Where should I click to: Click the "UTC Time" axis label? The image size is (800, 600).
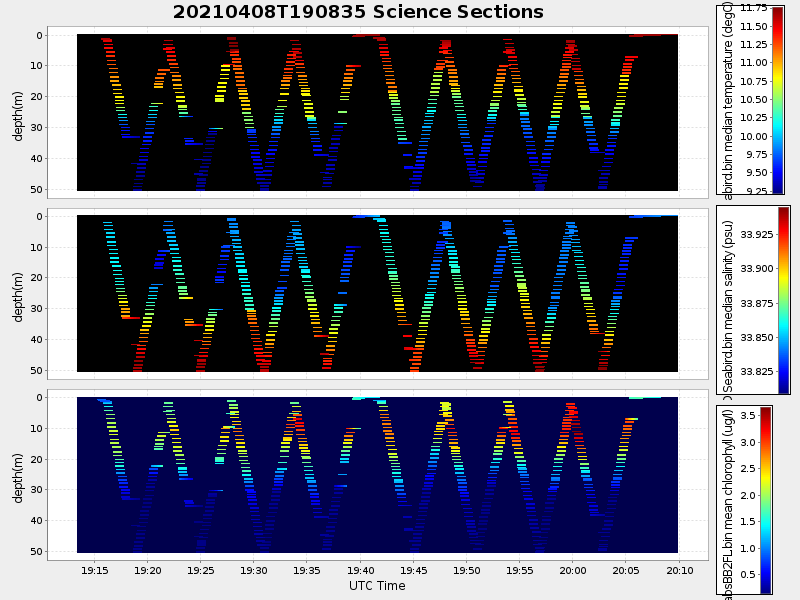(x=377, y=586)
